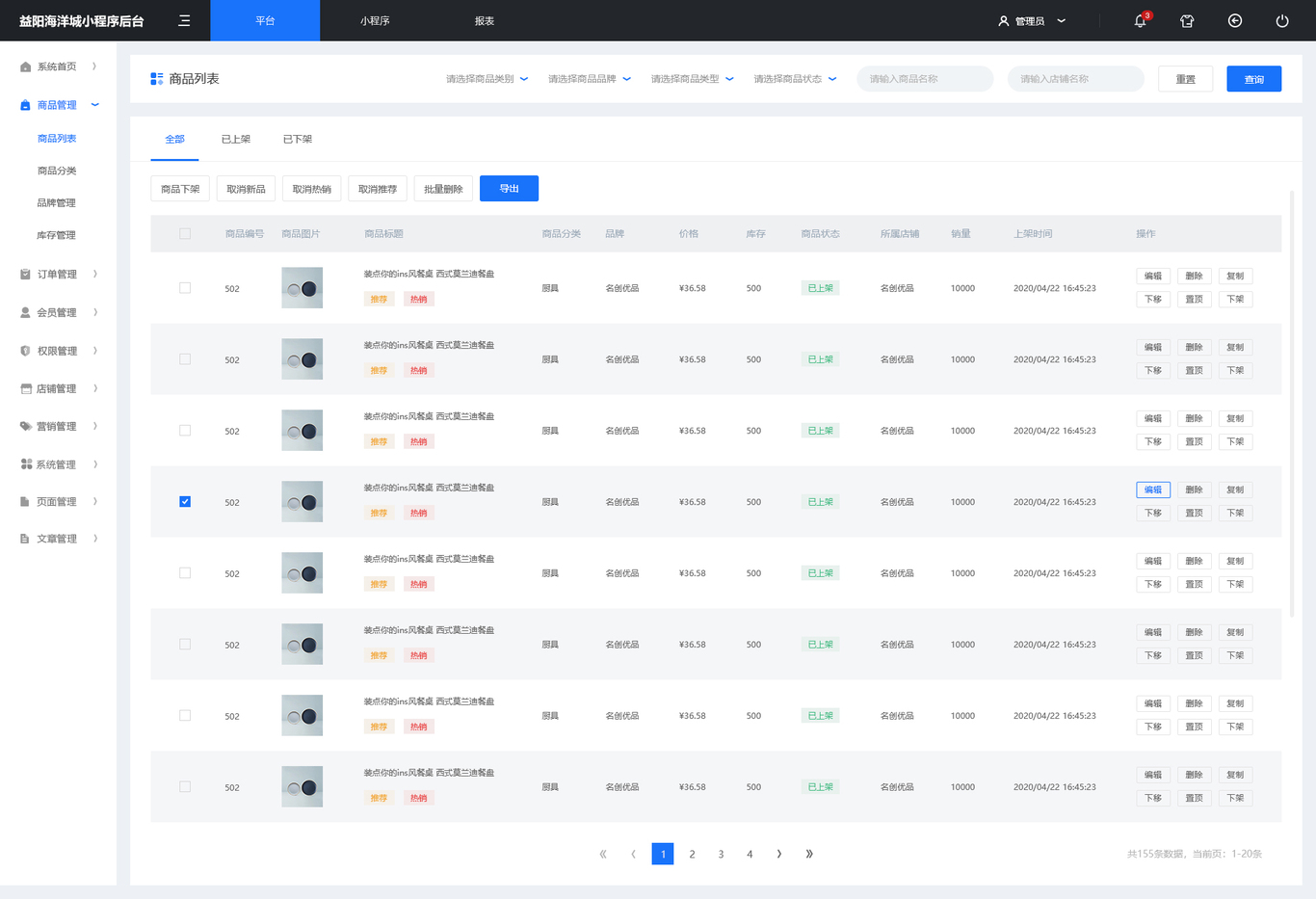Image resolution: width=1316 pixels, height=899 pixels.
Task: Click the 取消推荐 button
Action: 378,189
